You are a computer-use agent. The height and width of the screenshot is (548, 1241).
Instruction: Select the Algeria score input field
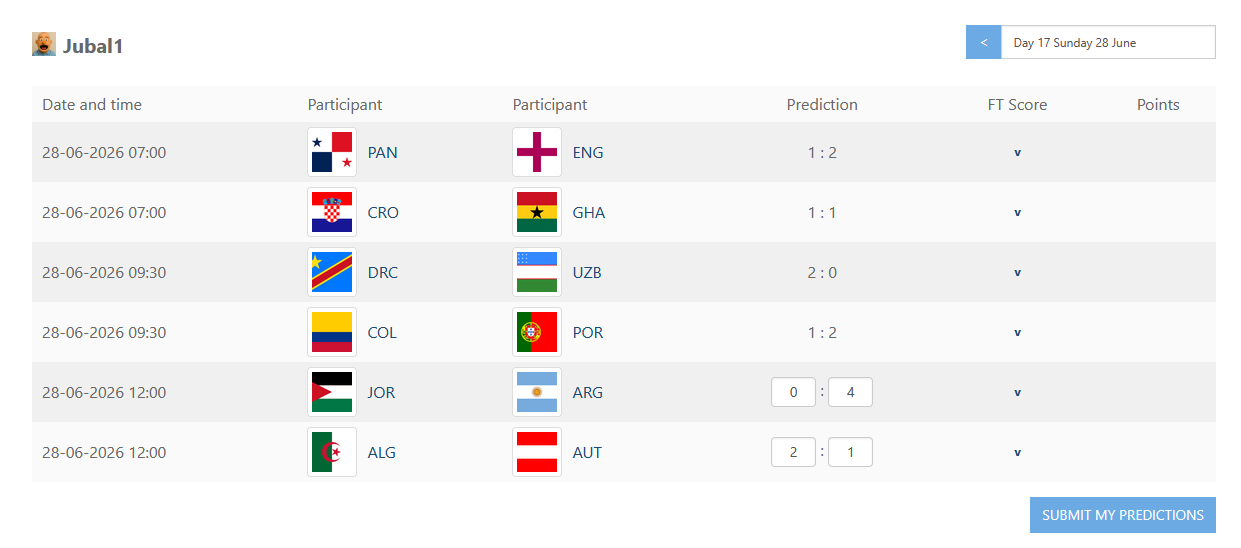[794, 452]
